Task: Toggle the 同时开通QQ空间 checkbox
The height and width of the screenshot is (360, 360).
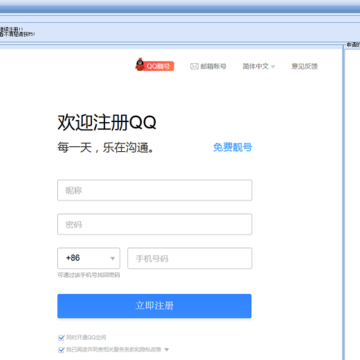Action: point(61,338)
